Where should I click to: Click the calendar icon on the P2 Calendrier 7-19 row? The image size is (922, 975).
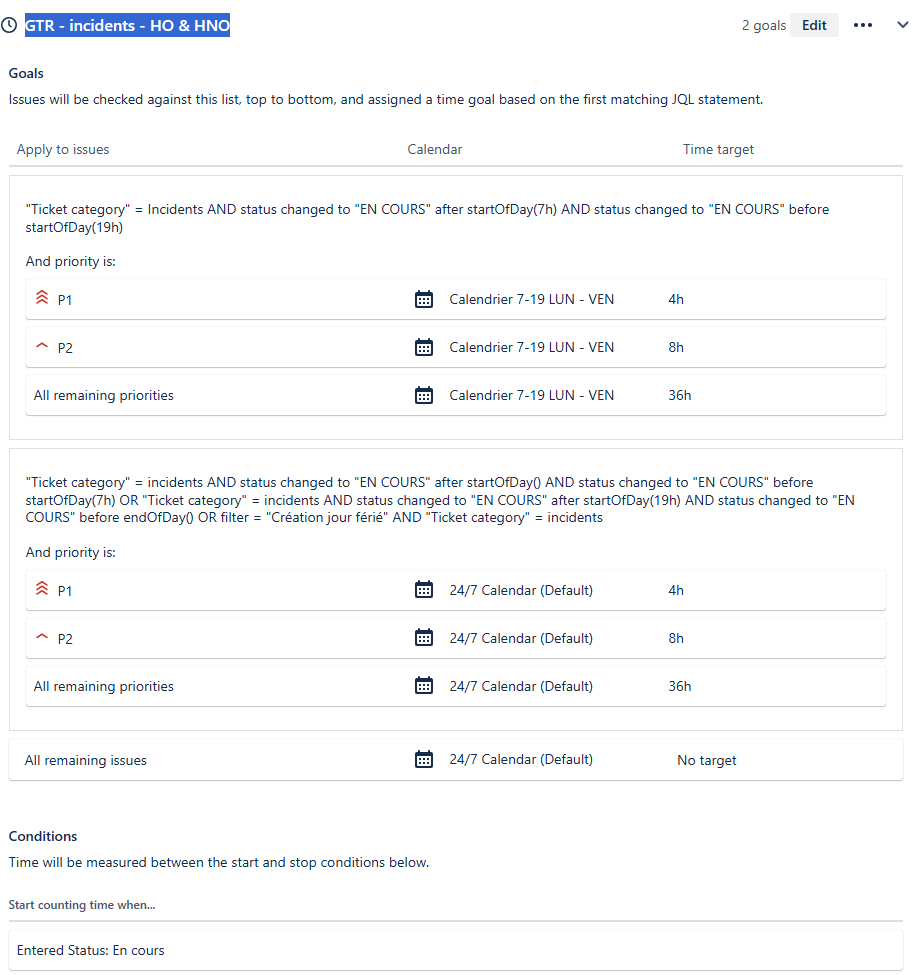[424, 346]
